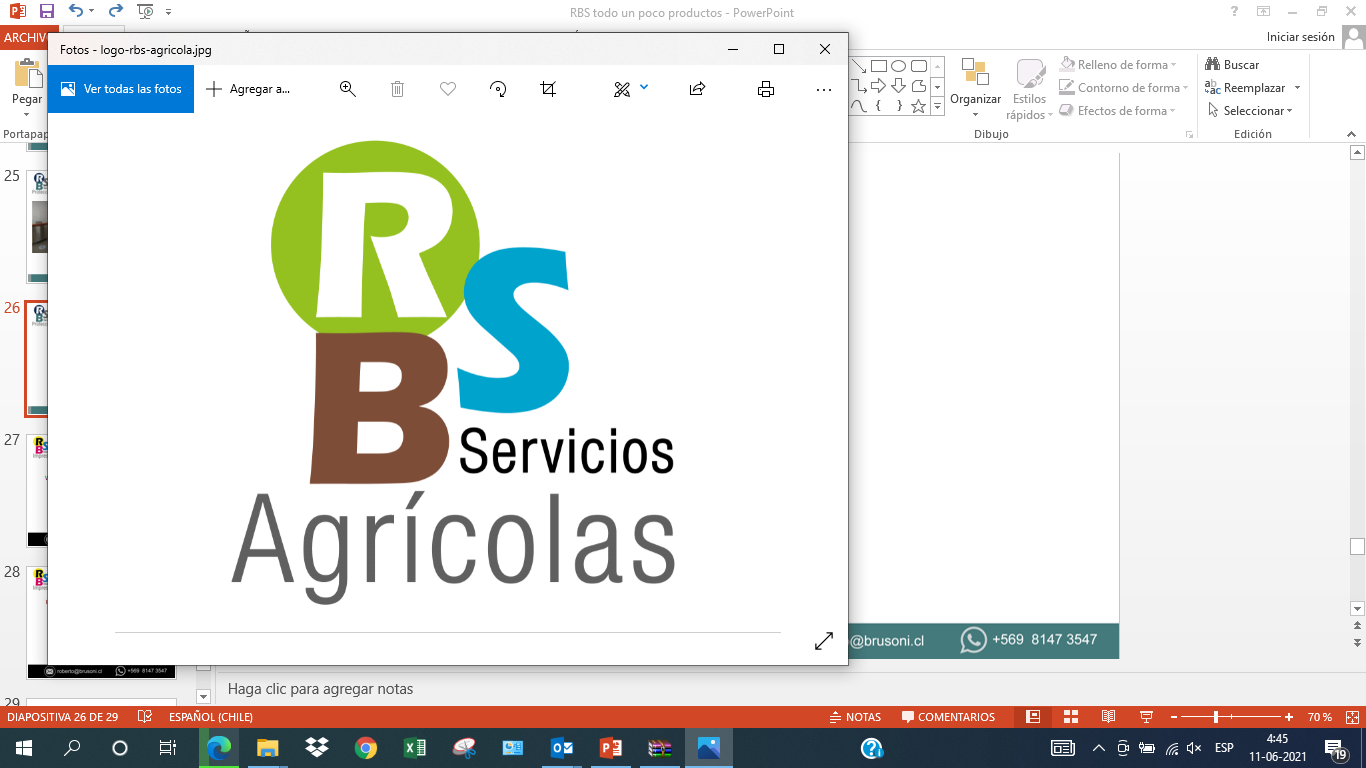Toggle COMENTARIOS pane in status bar
1366x768 pixels.
pyautogui.click(x=948, y=717)
